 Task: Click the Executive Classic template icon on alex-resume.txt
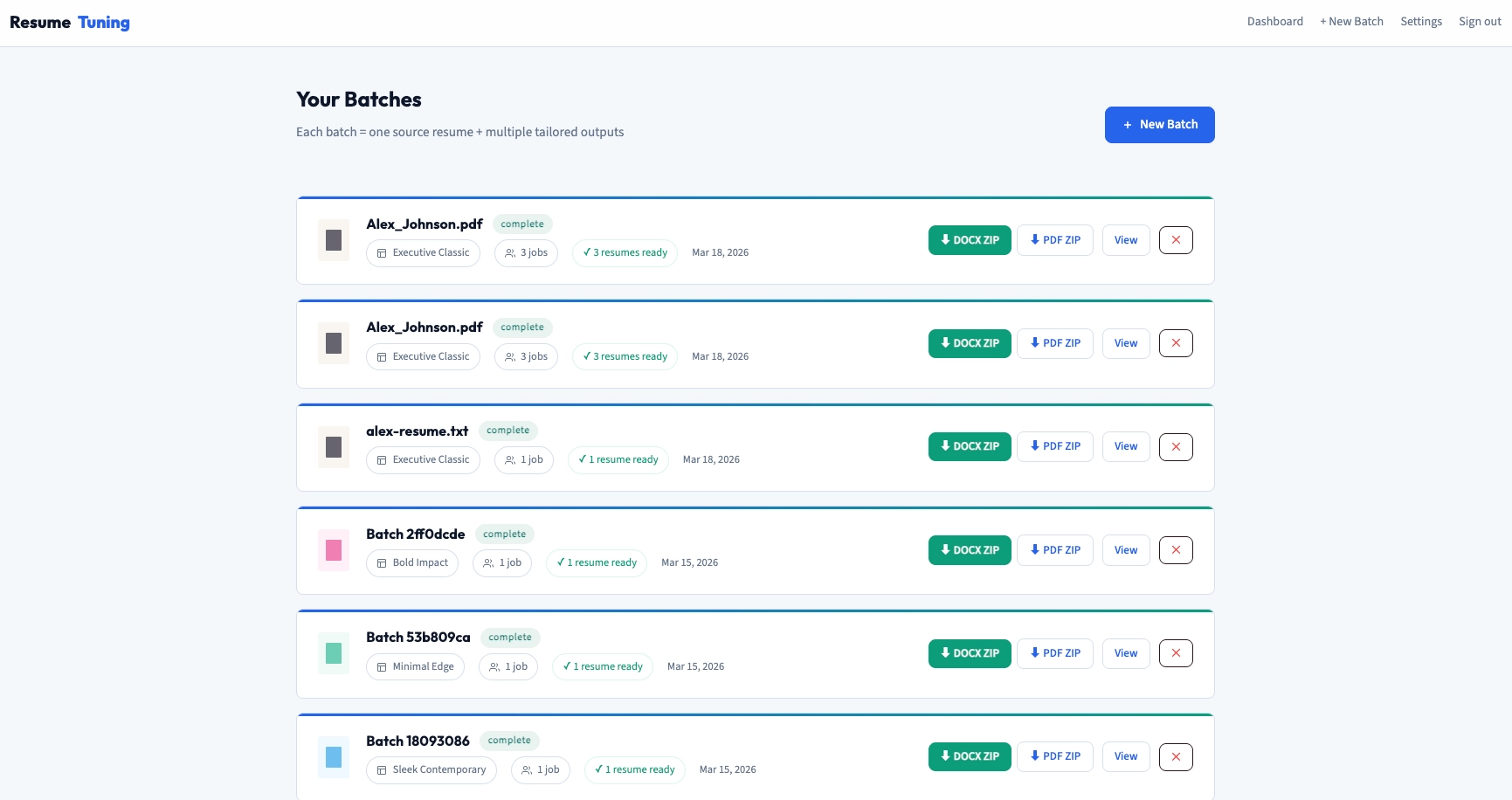point(381,459)
